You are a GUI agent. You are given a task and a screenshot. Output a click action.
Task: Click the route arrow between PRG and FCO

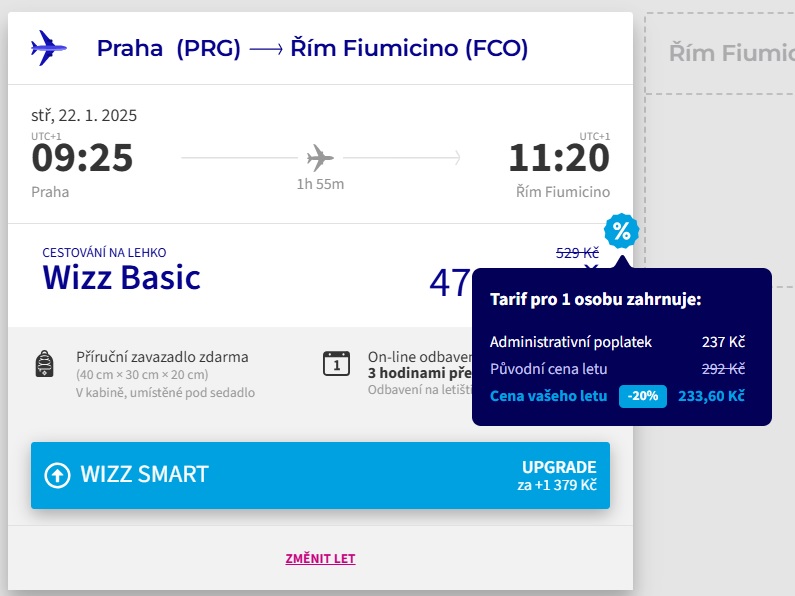[x=265, y=49]
